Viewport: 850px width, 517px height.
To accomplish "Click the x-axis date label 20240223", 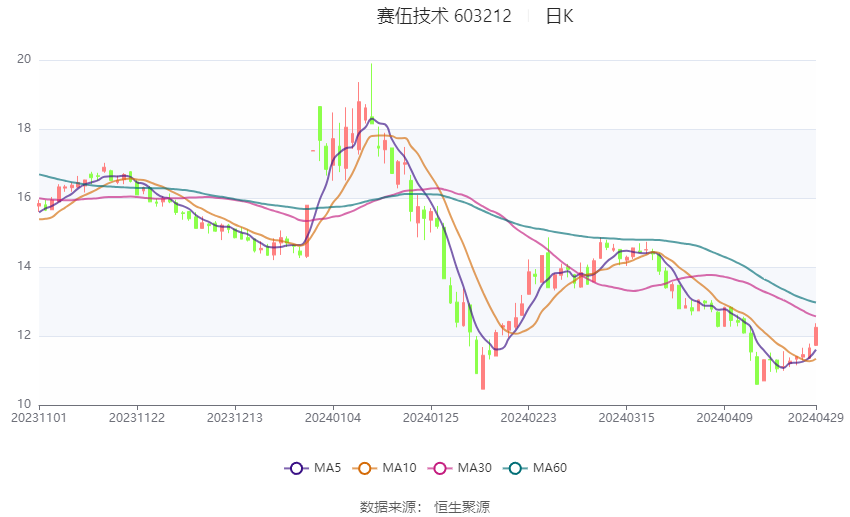I will 529,418.
